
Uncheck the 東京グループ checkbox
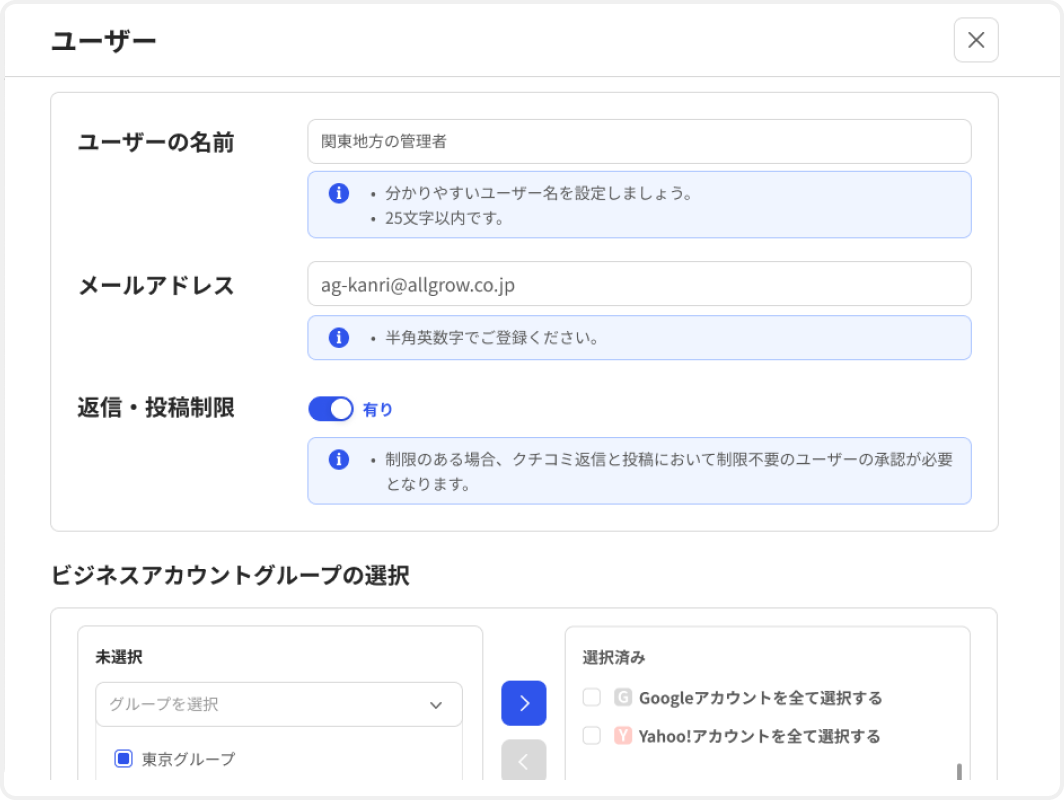[x=123, y=758]
